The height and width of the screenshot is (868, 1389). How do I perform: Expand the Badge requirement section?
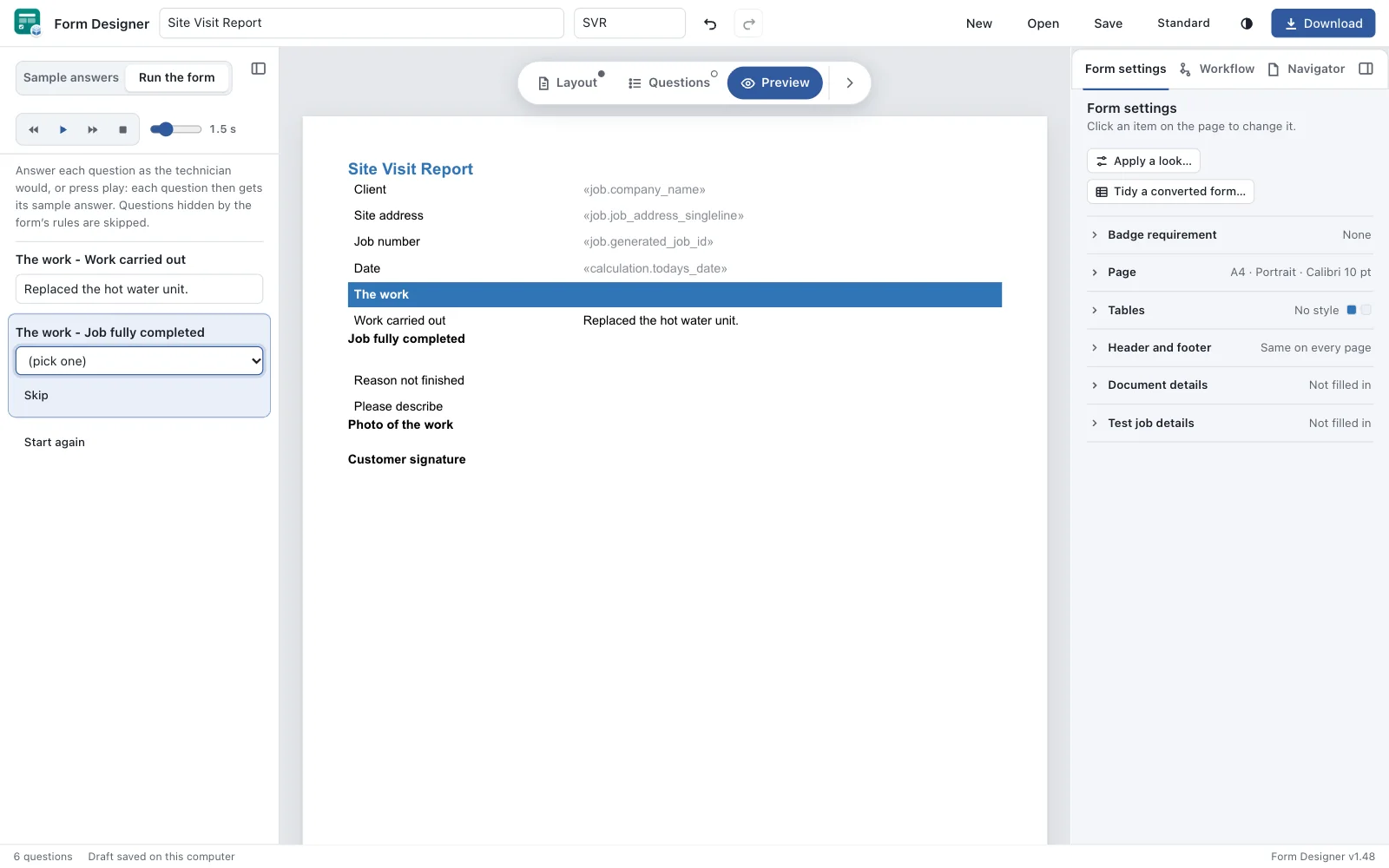(1230, 235)
